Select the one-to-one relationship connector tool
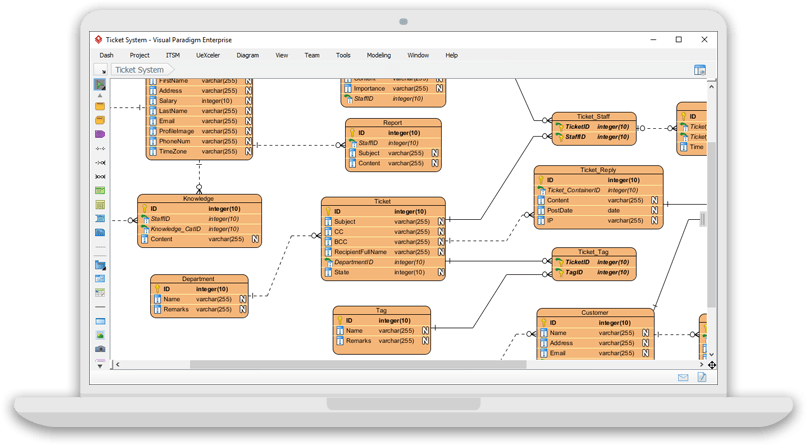This screenshot has width=807, height=445. pyautogui.click(x=100, y=149)
